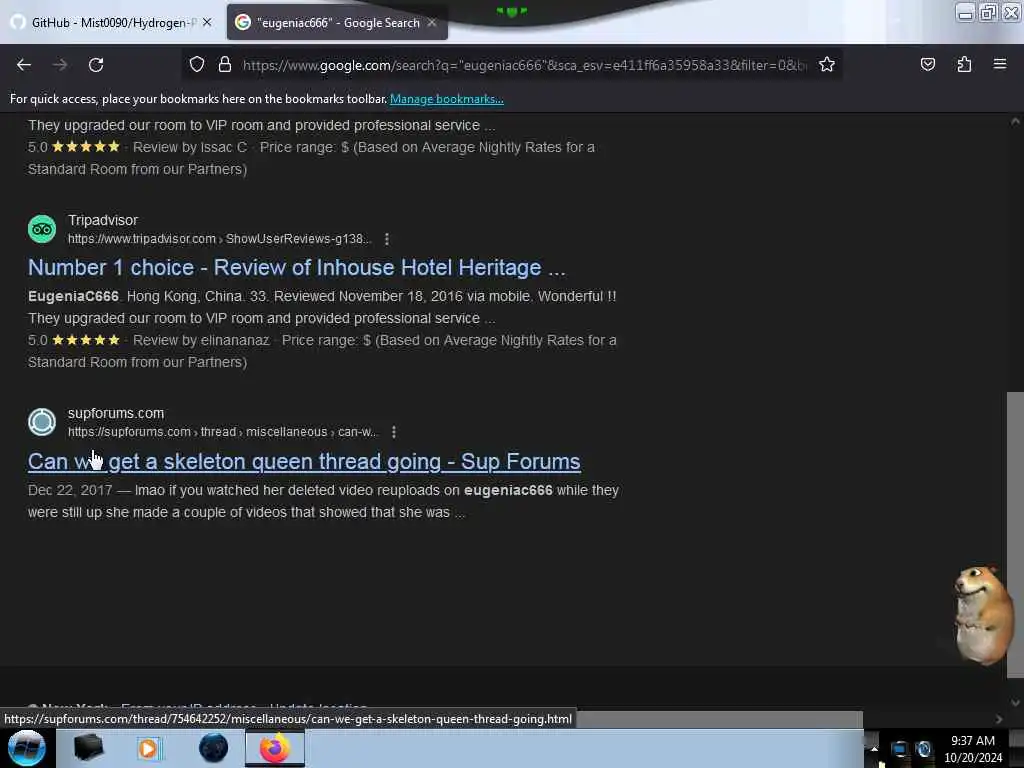Open the black box taskbar icon

pos(88,748)
